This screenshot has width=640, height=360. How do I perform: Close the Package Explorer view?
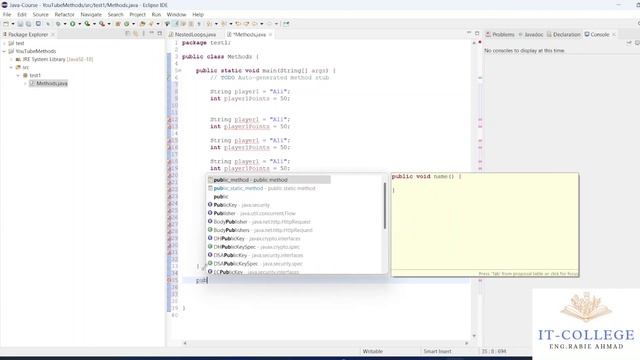[x=53, y=35]
